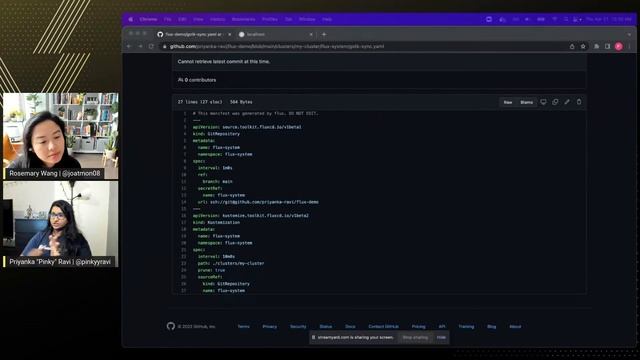The height and width of the screenshot is (360, 640).
Task: Click 'kind: Kustomization' code line
Action: [x=216, y=222]
